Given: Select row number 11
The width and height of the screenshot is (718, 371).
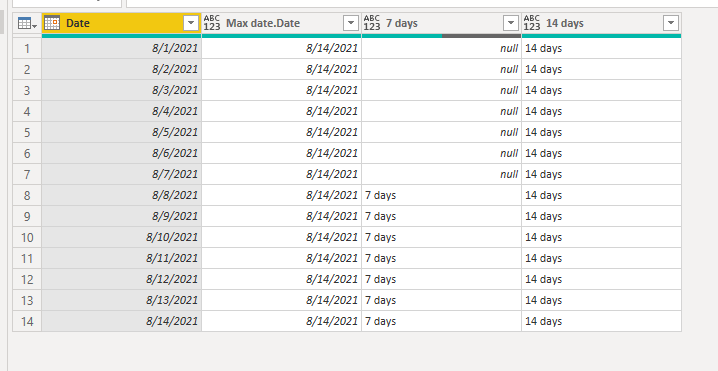Looking at the screenshot, I should click(x=27, y=258).
